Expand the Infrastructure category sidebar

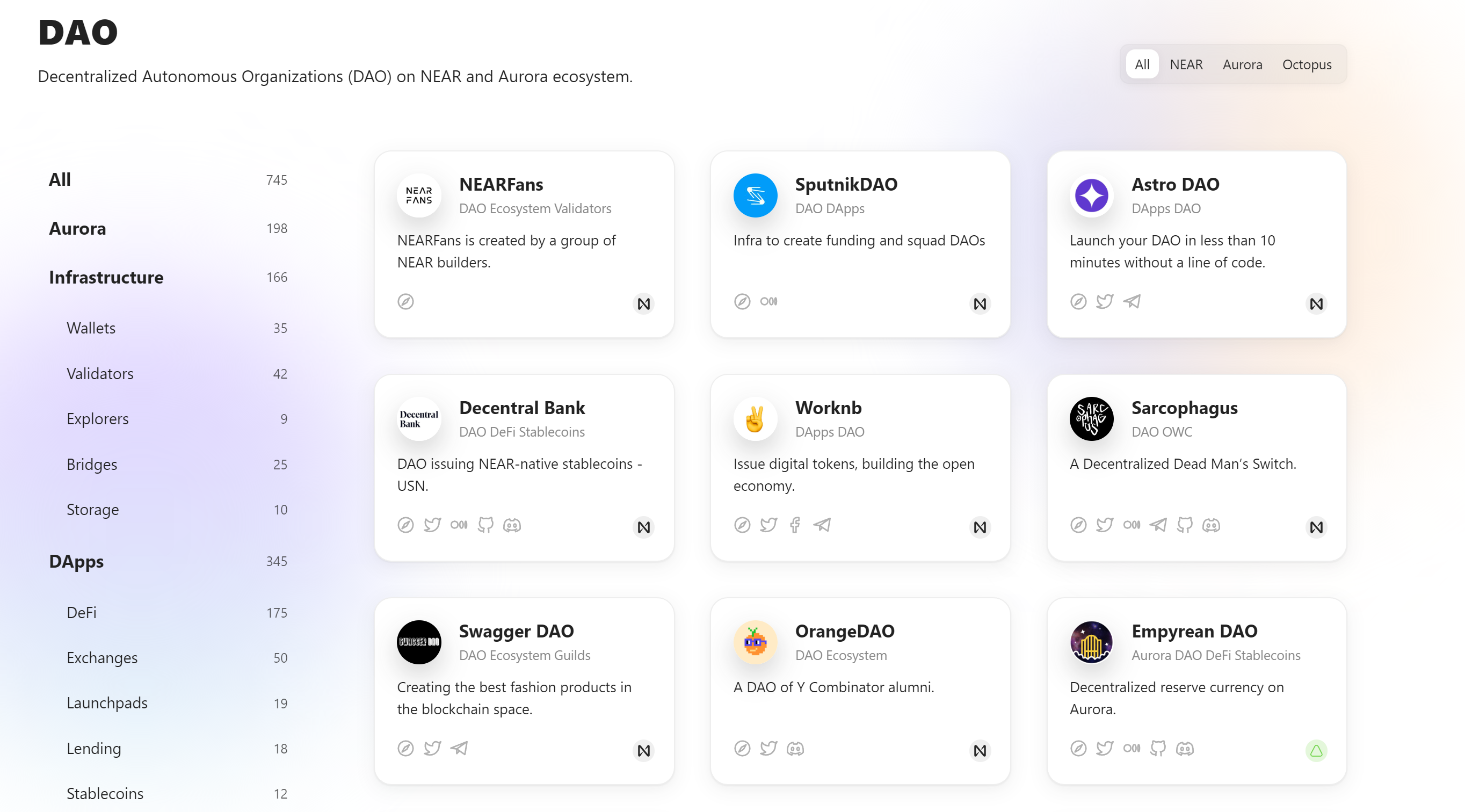[x=106, y=277]
